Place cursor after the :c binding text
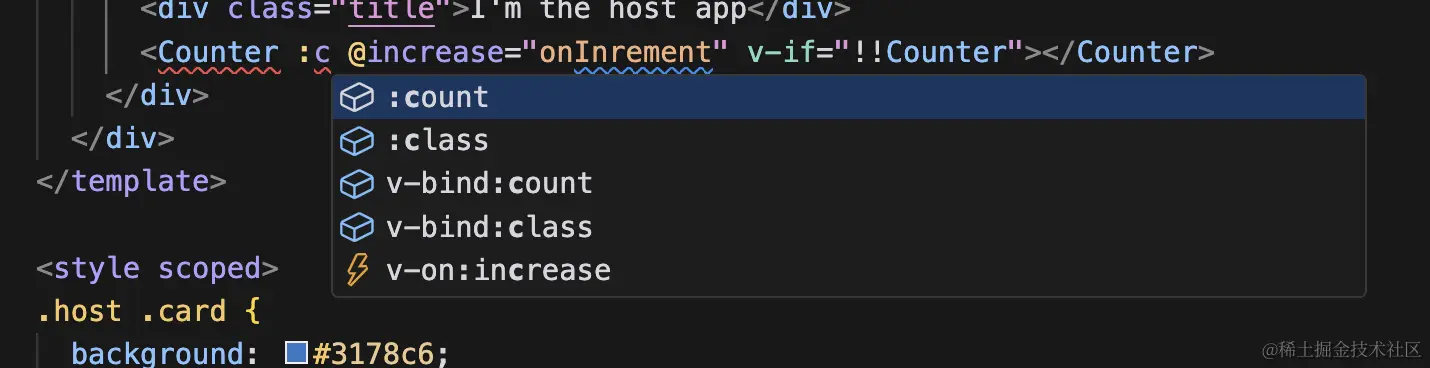This screenshot has height=368, width=1430. (x=331, y=52)
